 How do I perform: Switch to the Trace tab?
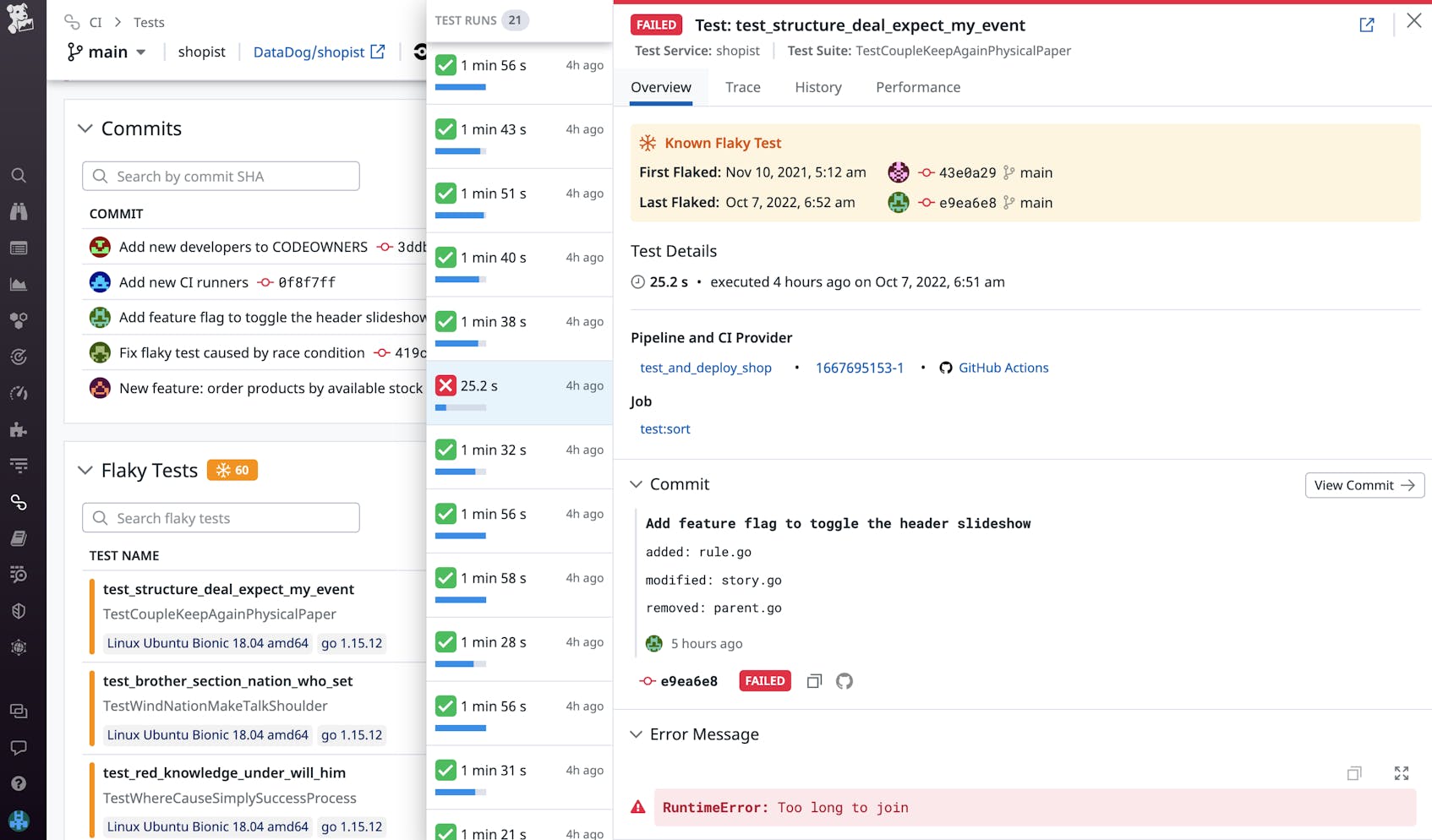pyautogui.click(x=742, y=87)
